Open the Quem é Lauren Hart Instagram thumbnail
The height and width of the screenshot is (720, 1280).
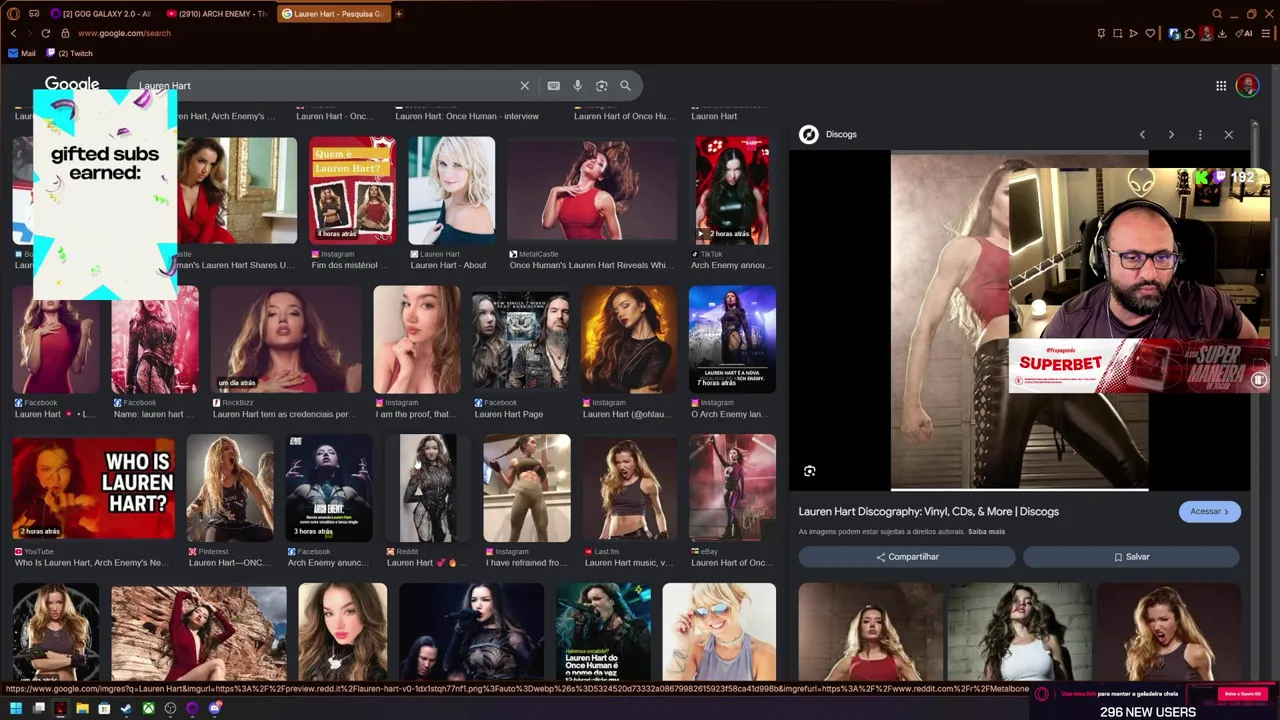[x=352, y=190]
